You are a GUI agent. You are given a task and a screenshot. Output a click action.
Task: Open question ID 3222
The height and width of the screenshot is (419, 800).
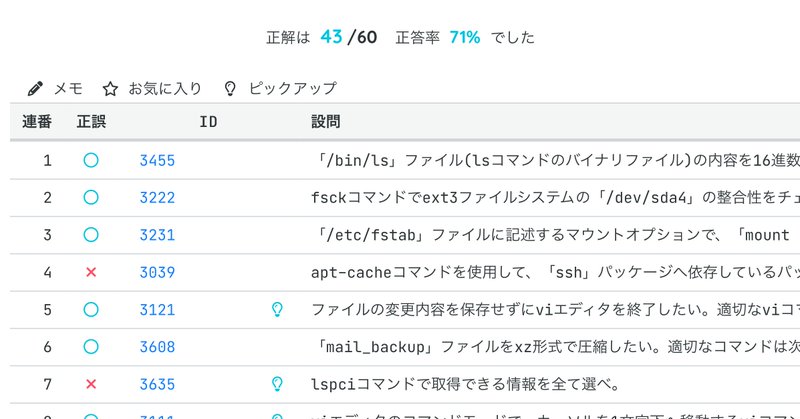(157, 198)
